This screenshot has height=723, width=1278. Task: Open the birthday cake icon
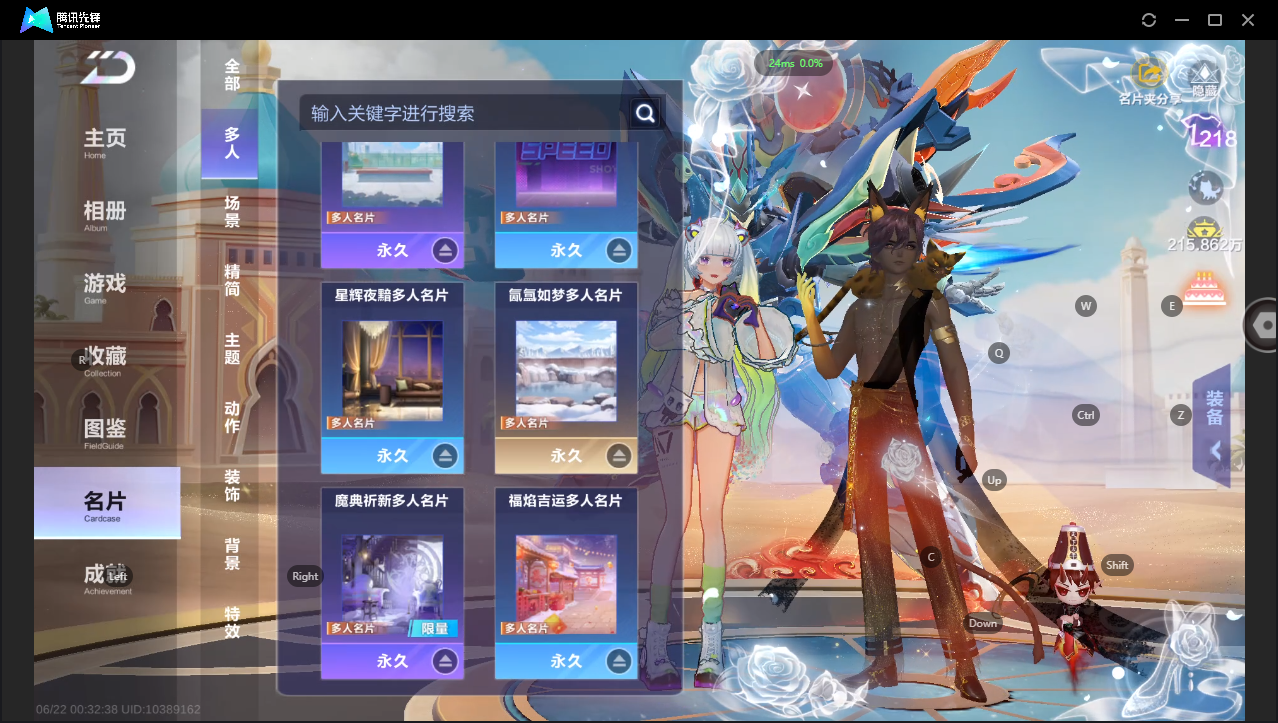point(1204,290)
